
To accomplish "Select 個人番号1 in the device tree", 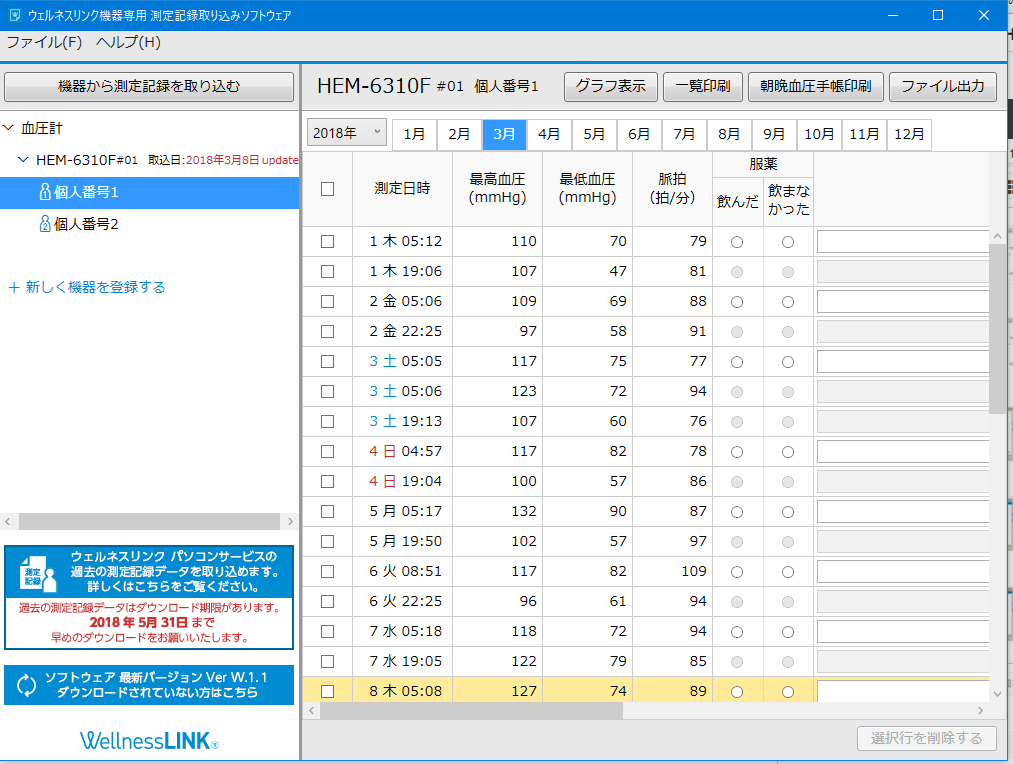I will coord(149,192).
